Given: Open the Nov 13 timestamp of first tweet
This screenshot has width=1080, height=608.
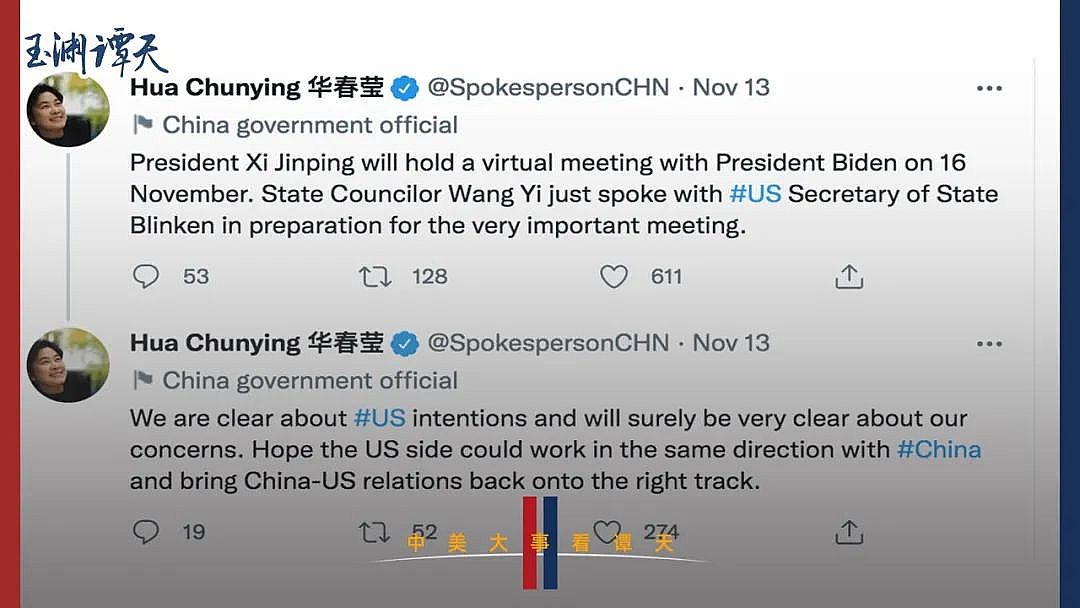Looking at the screenshot, I should pos(731,87).
